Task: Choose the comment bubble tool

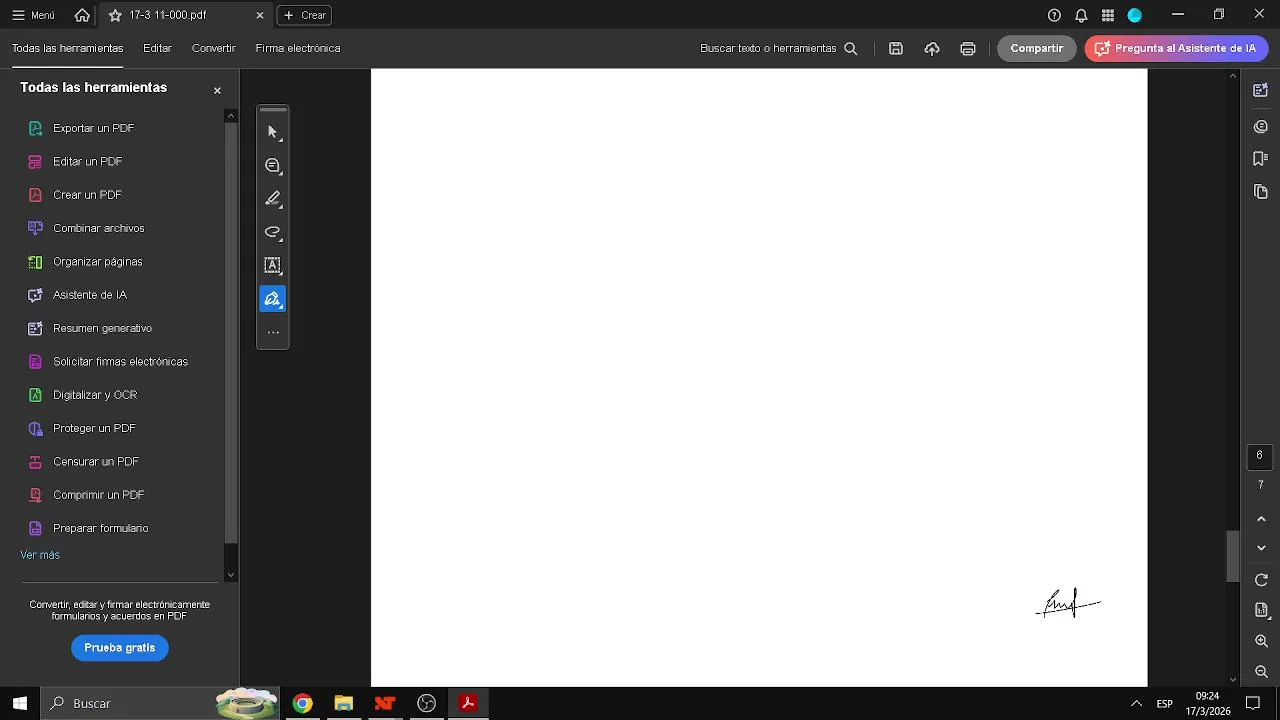Action: click(x=273, y=166)
